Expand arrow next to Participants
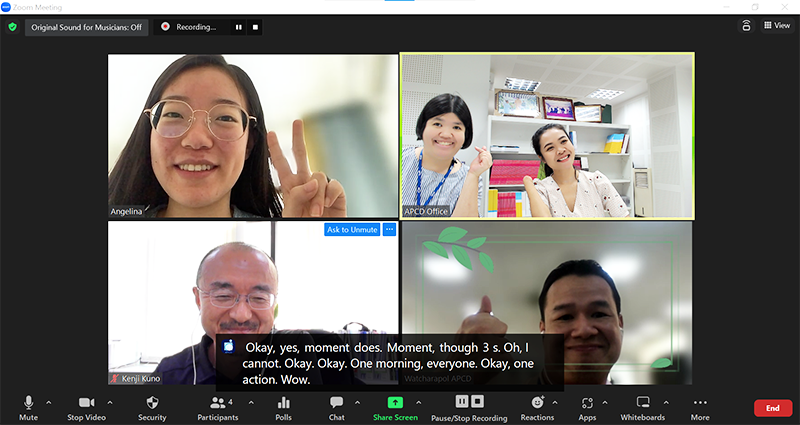 click(x=251, y=403)
